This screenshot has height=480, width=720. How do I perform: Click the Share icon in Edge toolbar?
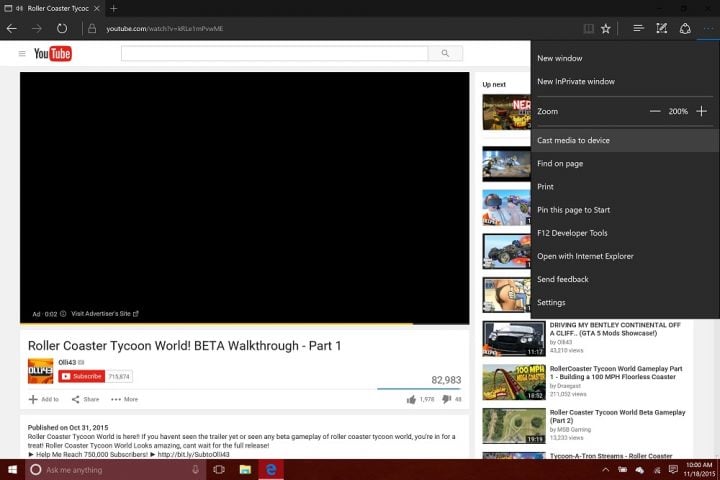pos(685,28)
